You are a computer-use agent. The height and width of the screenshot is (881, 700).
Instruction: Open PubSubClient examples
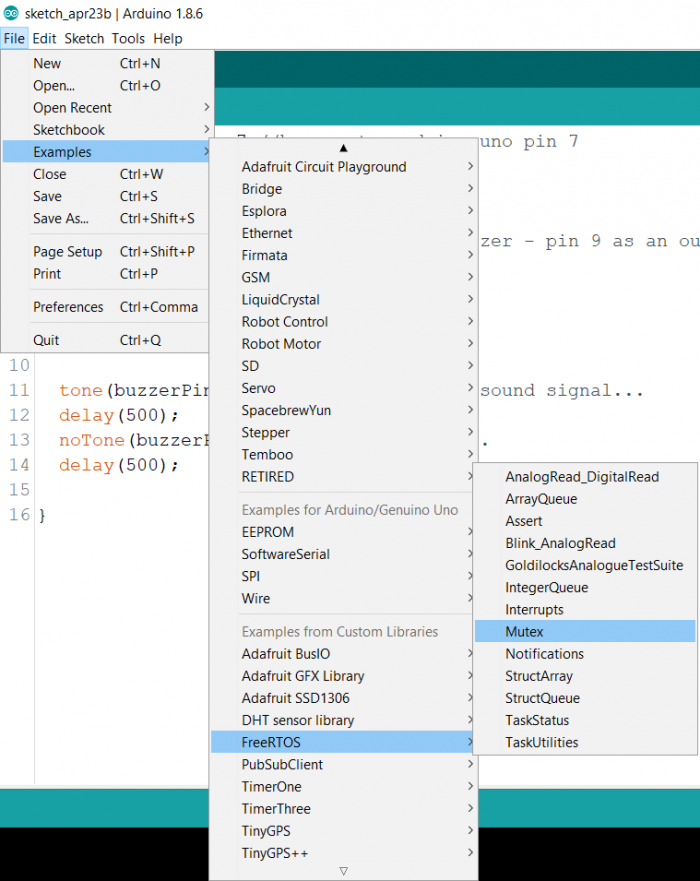(344, 764)
